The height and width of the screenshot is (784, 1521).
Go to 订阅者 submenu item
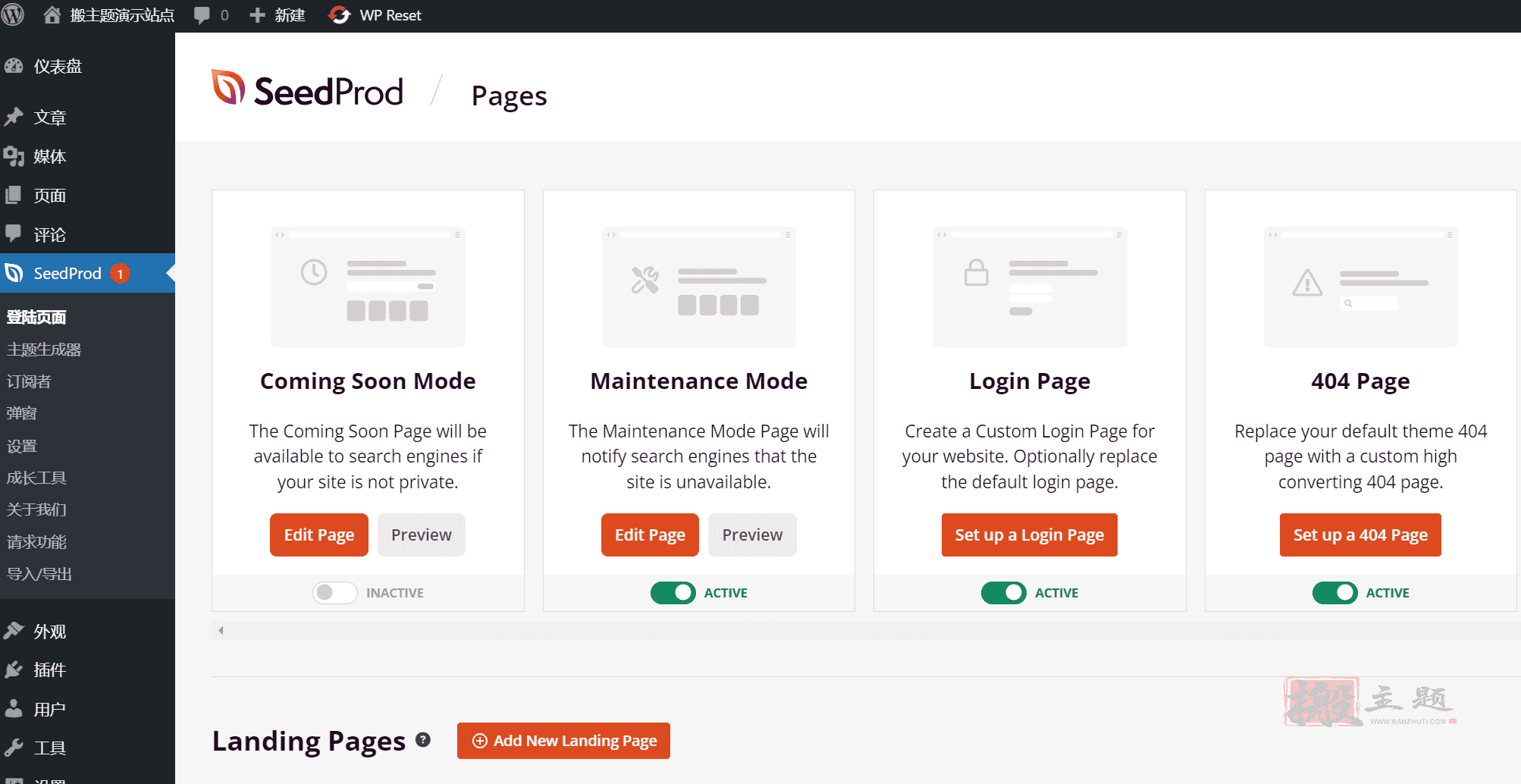click(29, 381)
